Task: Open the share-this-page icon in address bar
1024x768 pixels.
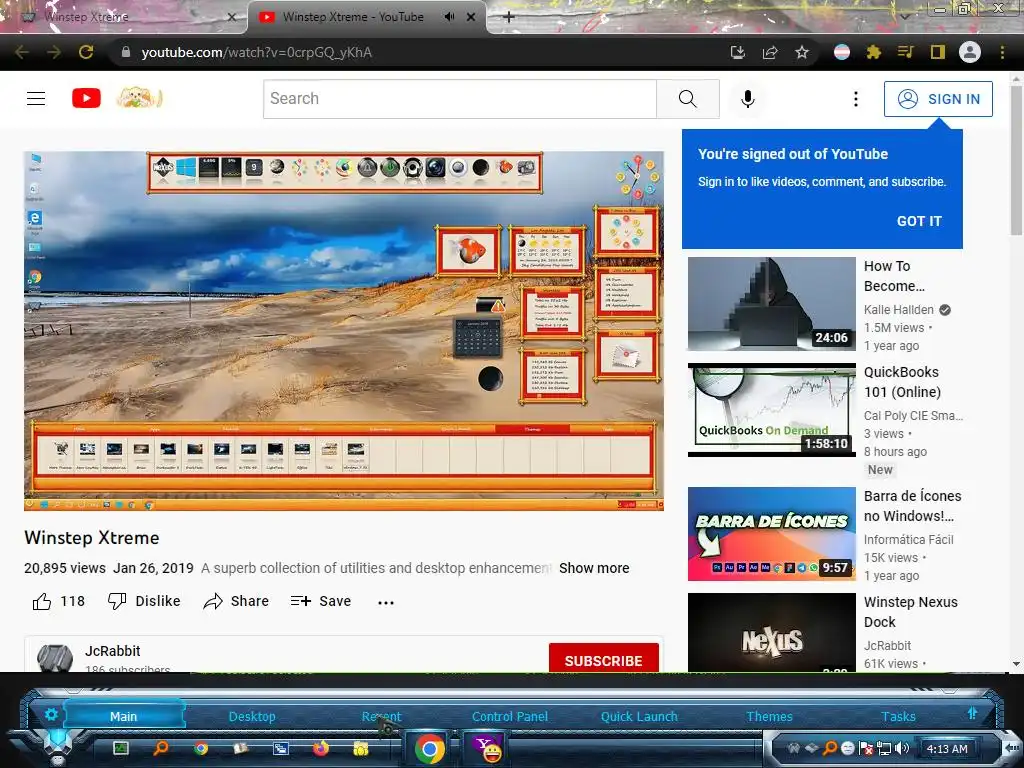Action: 770,52
